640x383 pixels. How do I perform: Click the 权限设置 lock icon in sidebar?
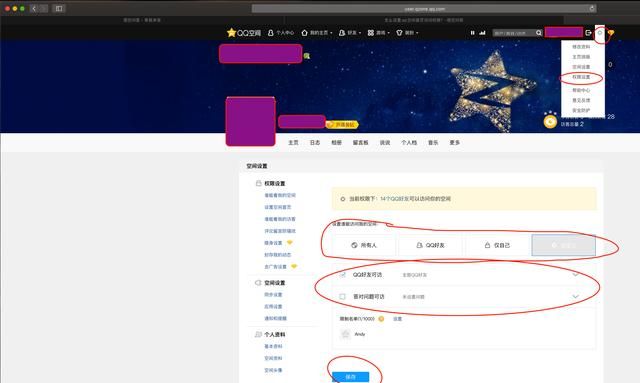click(258, 183)
